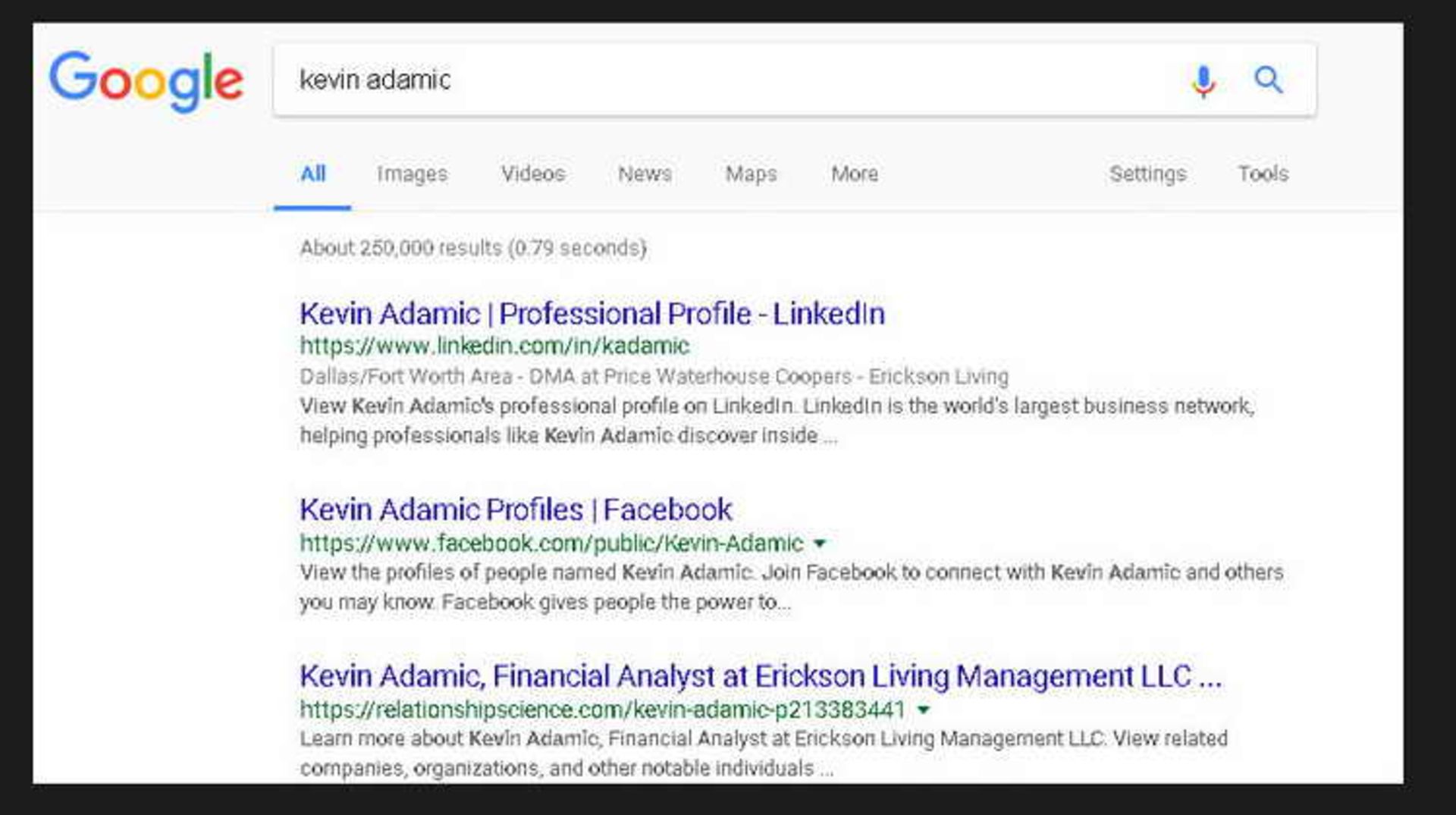
Task: Switch to the Images tab
Action: (411, 174)
